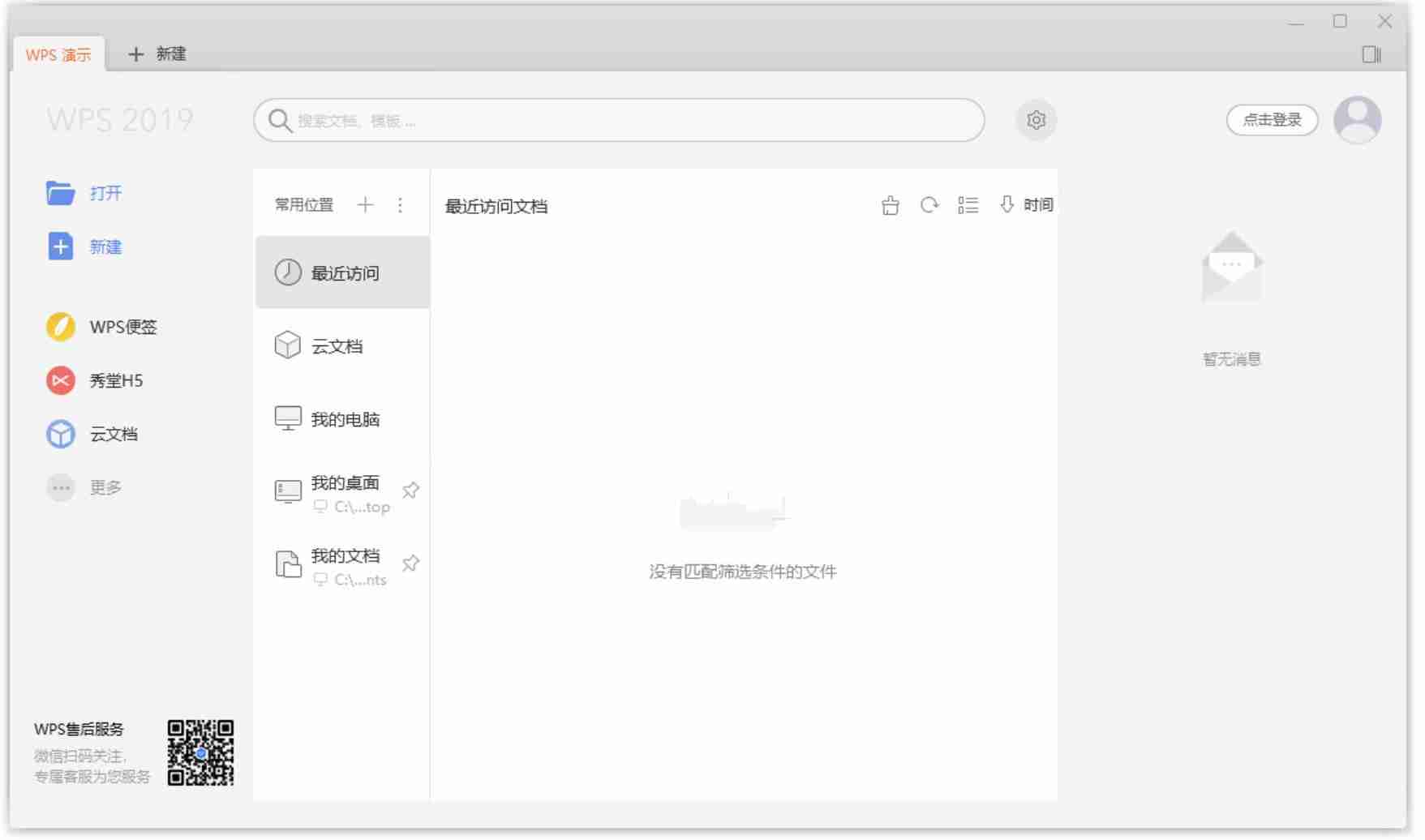Refresh the 最近访问文档 list
Screen dimensions: 1425x840
(929, 205)
